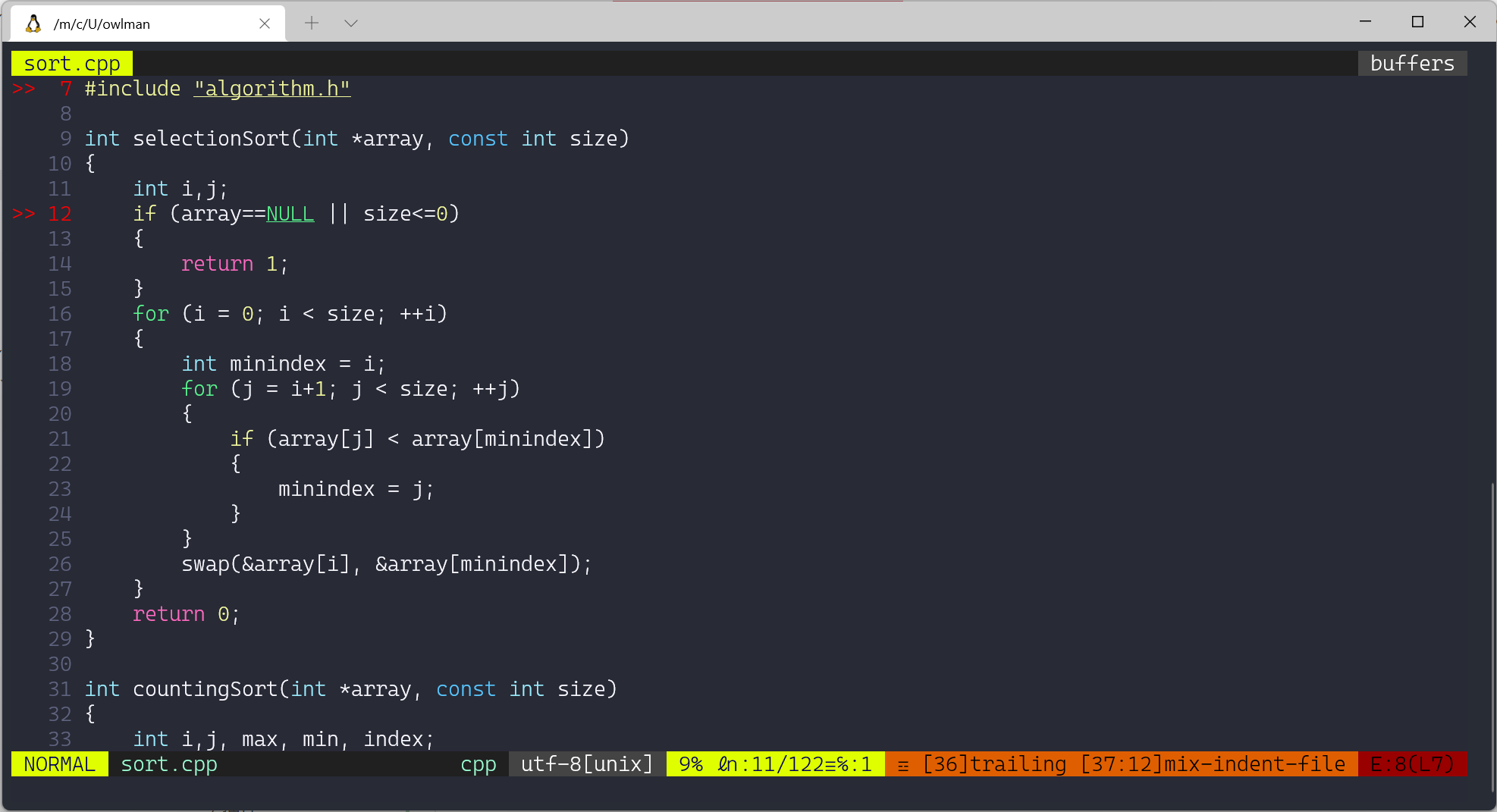
Task: Click the 'return 1;' statement
Action: [235, 264]
